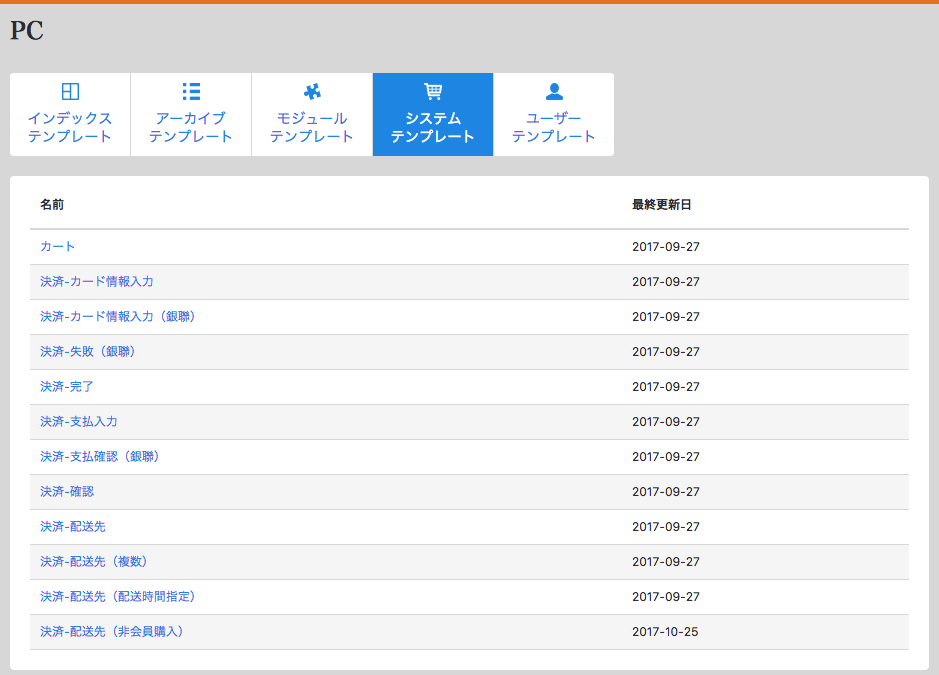Open the アーカイブテンプレート tab
939x675 pixels.
(x=191, y=127)
